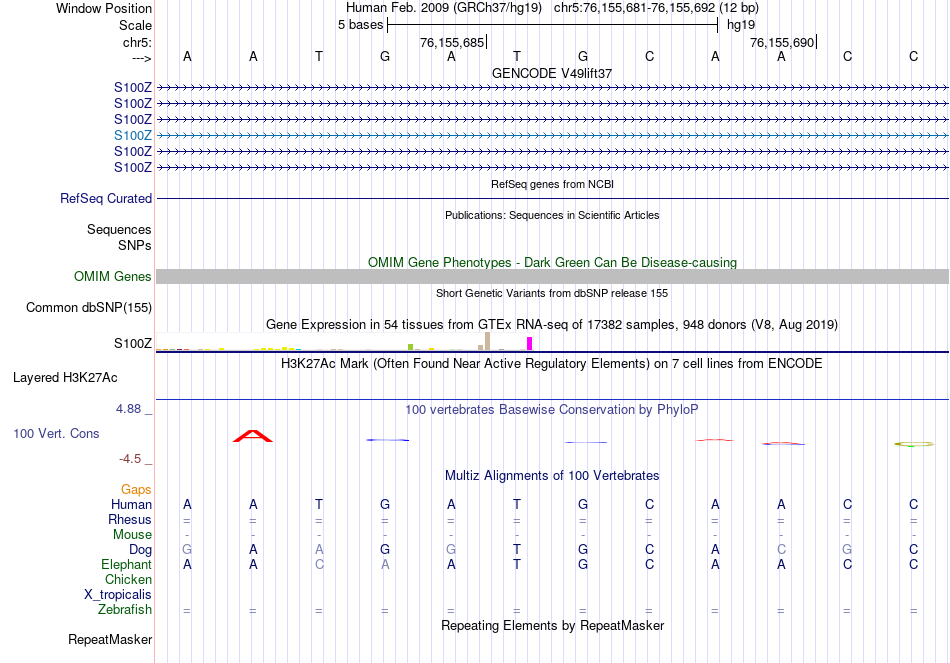Click the Human species label
This screenshot has height=663, width=950.
[x=131, y=504]
